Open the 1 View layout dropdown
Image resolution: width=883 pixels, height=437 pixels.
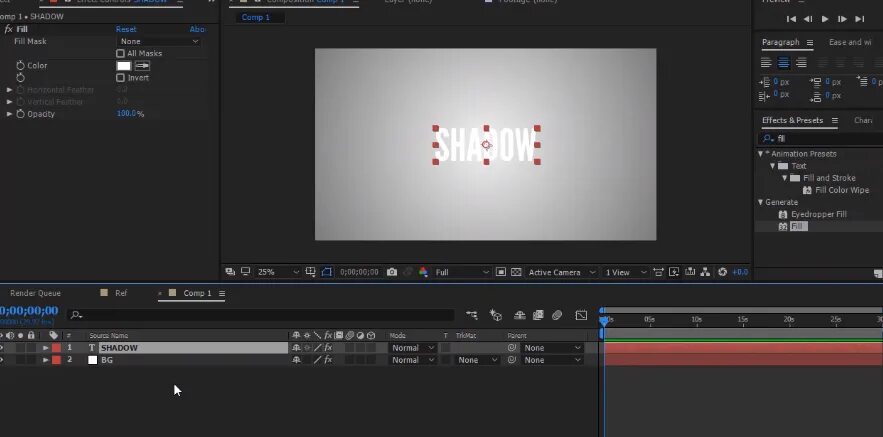click(625, 272)
